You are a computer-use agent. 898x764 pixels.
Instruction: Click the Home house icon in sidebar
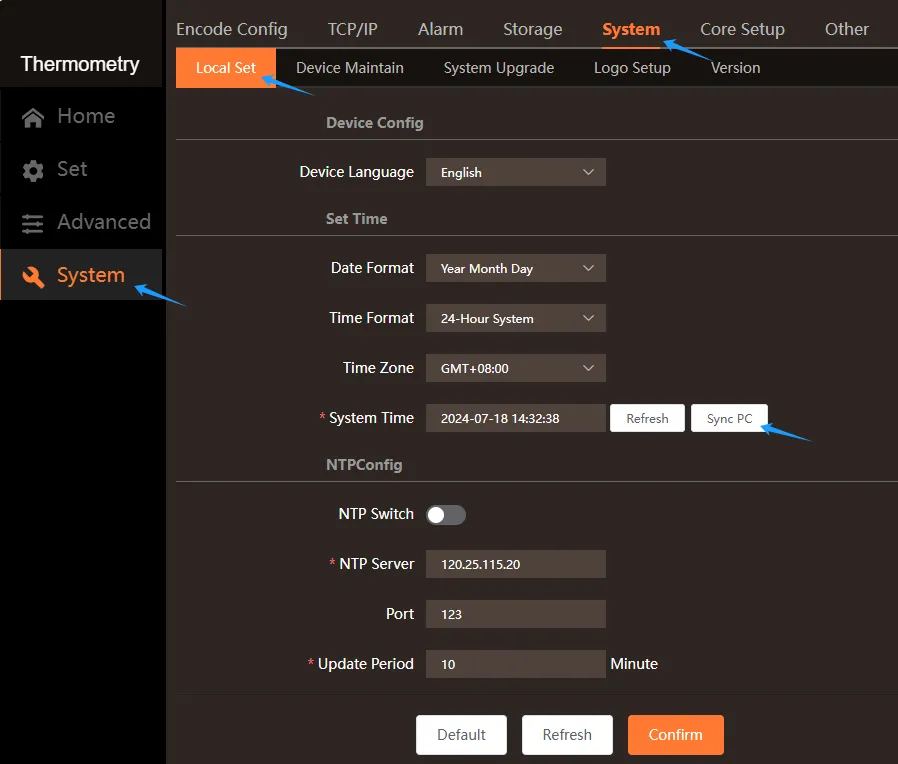pos(33,118)
